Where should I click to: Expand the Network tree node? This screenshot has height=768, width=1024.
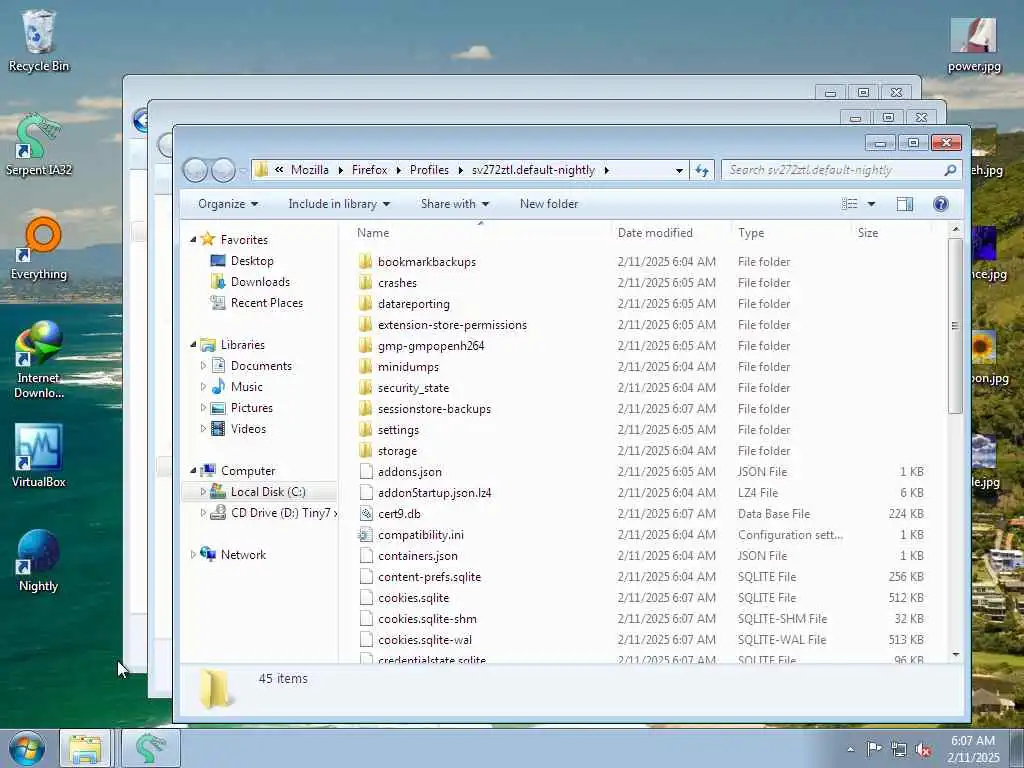193,554
